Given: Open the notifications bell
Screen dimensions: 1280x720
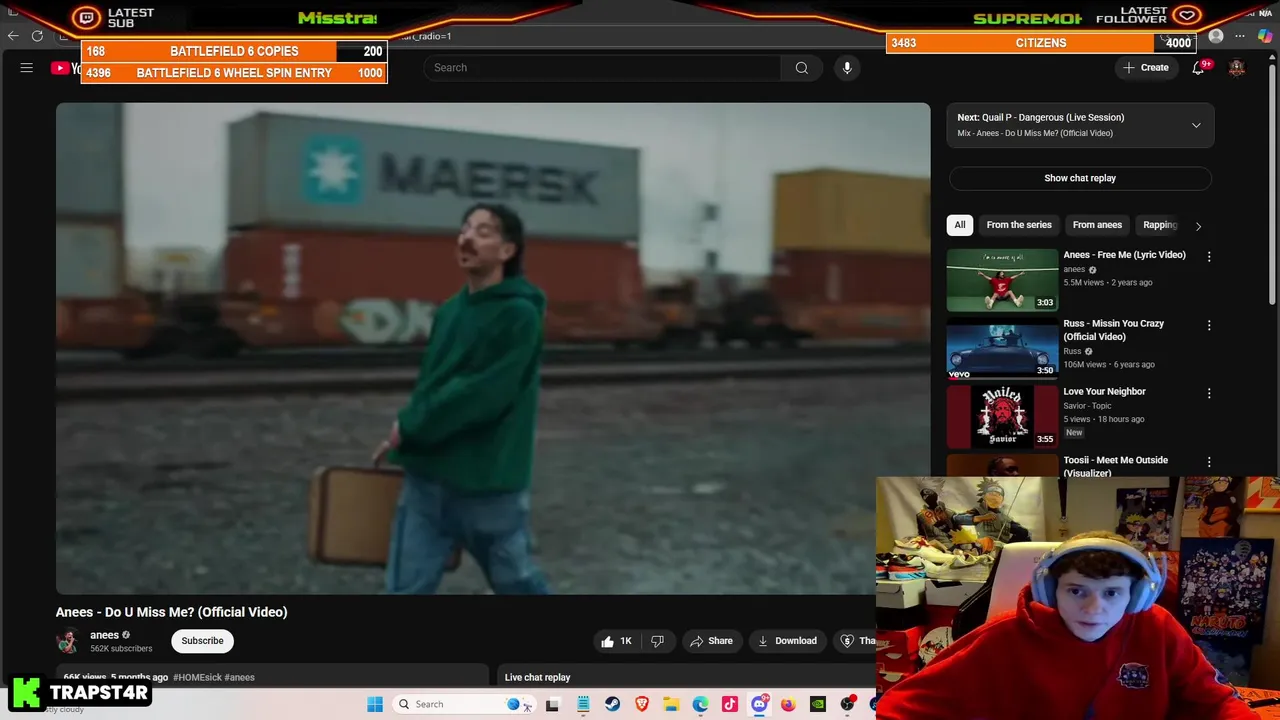Looking at the screenshot, I should pyautogui.click(x=1198, y=68).
